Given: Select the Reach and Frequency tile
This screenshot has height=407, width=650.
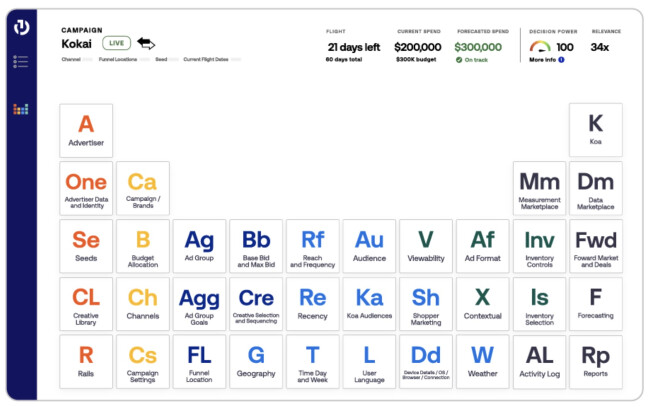Looking at the screenshot, I should 313,246.
